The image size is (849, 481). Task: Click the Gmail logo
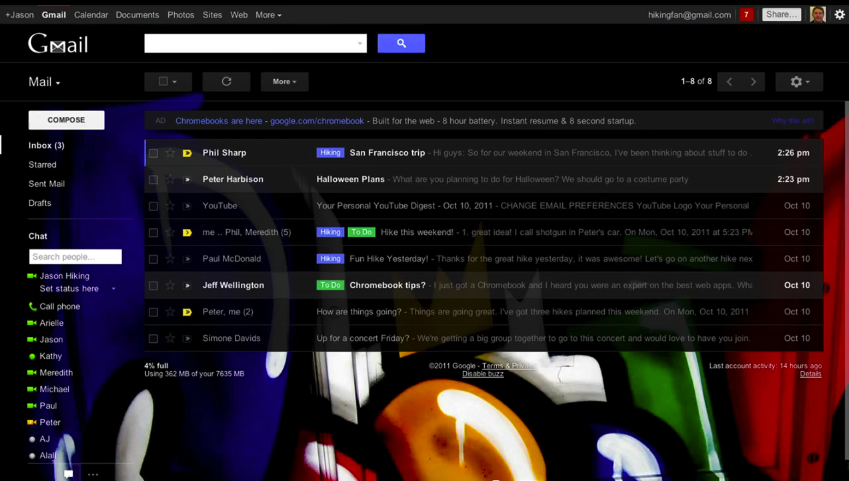tap(58, 44)
